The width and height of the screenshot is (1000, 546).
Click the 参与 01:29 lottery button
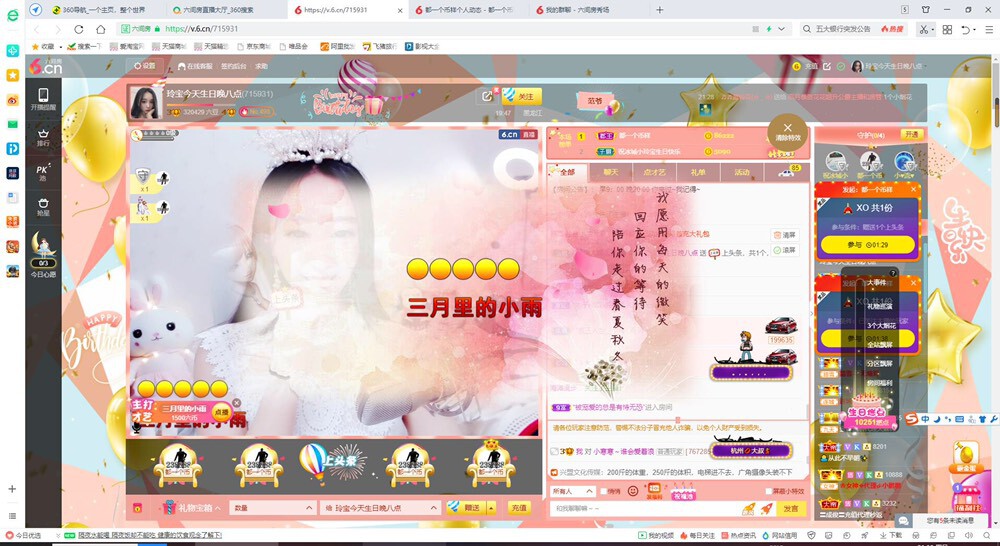pyautogui.click(x=867, y=244)
